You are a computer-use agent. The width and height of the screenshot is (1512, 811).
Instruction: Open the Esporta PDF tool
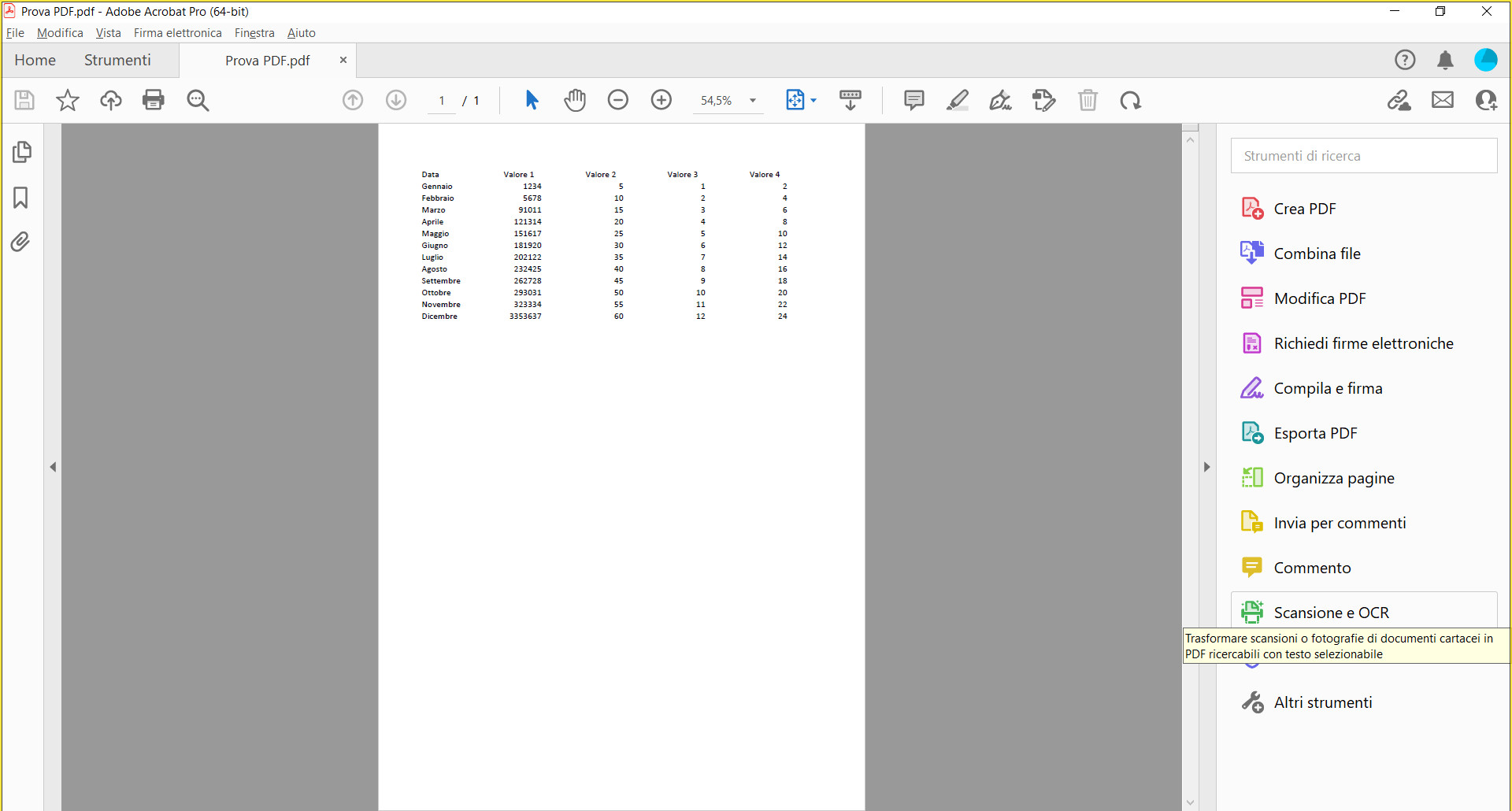[1315, 432]
